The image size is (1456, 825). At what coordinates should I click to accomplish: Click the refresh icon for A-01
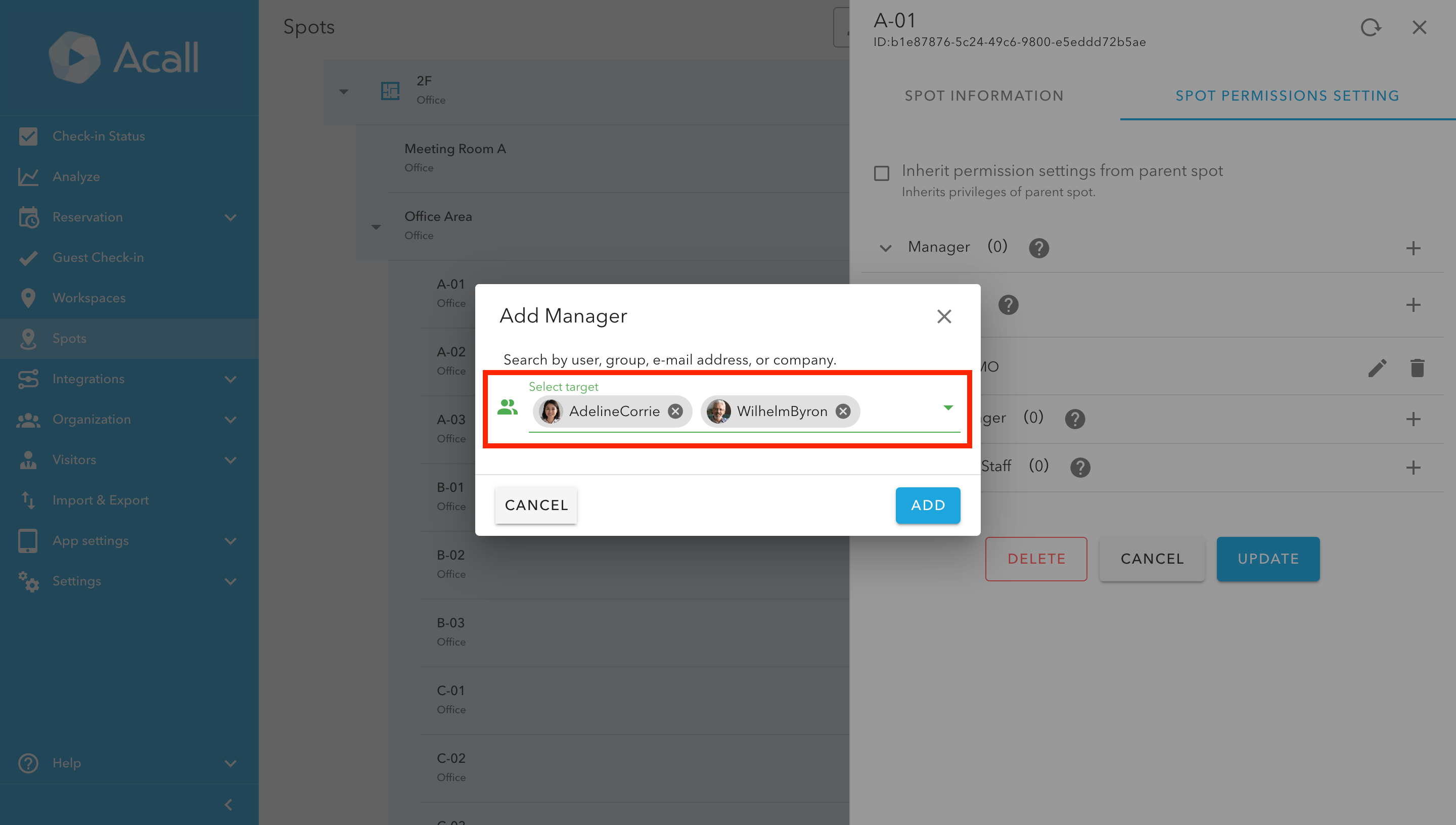pyautogui.click(x=1371, y=27)
